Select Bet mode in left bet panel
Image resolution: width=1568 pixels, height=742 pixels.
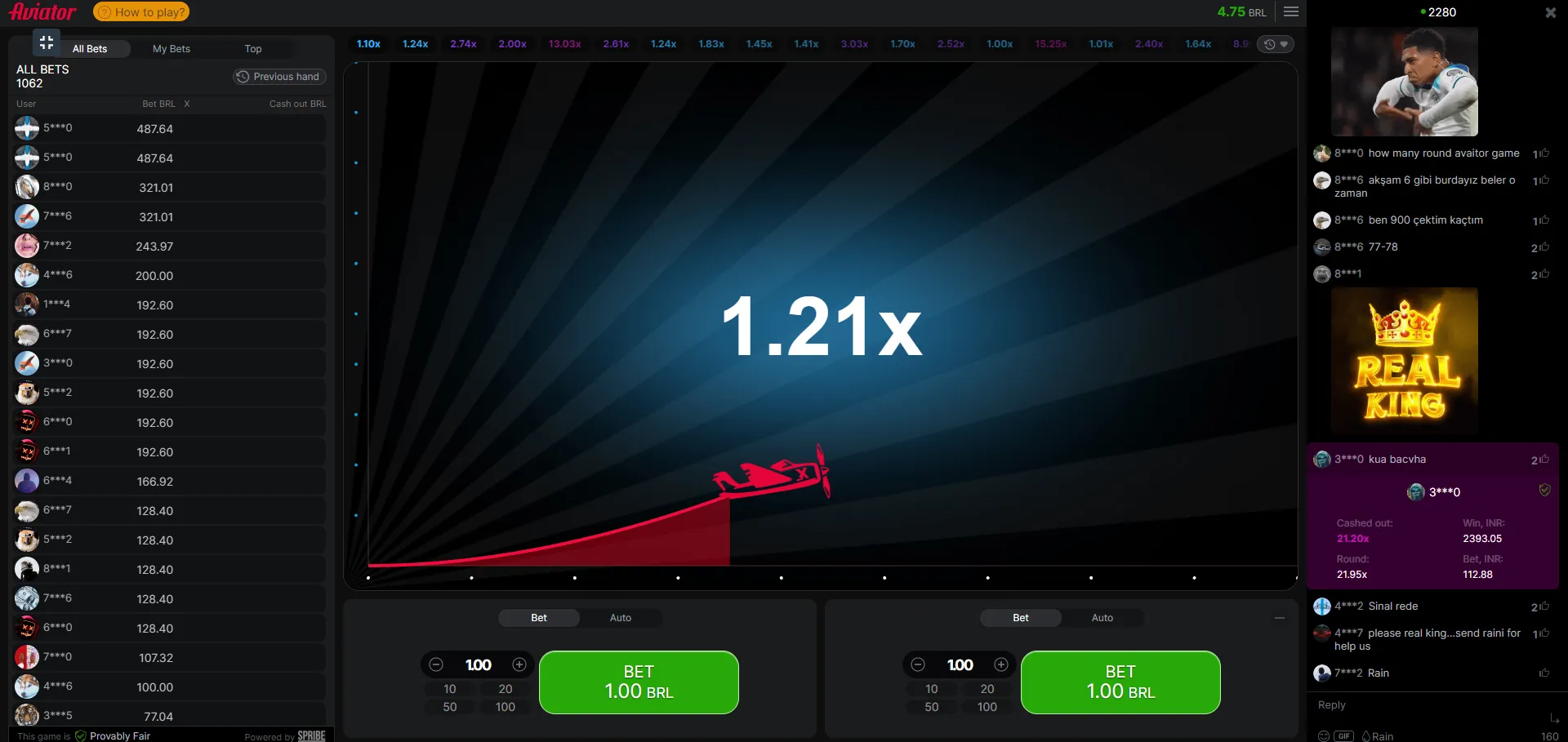coord(539,618)
